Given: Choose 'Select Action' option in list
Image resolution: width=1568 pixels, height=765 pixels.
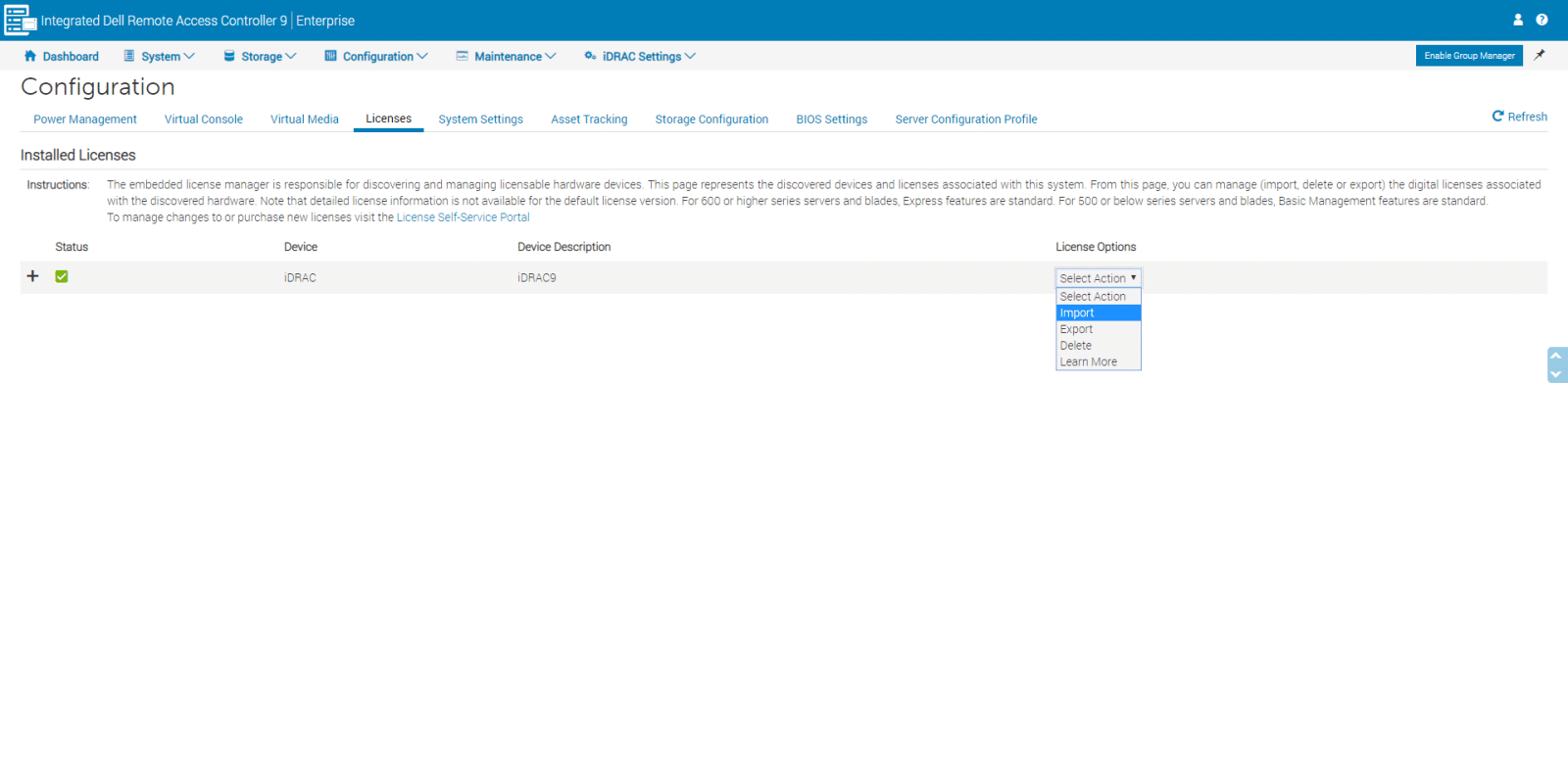Looking at the screenshot, I should pos(1099,297).
